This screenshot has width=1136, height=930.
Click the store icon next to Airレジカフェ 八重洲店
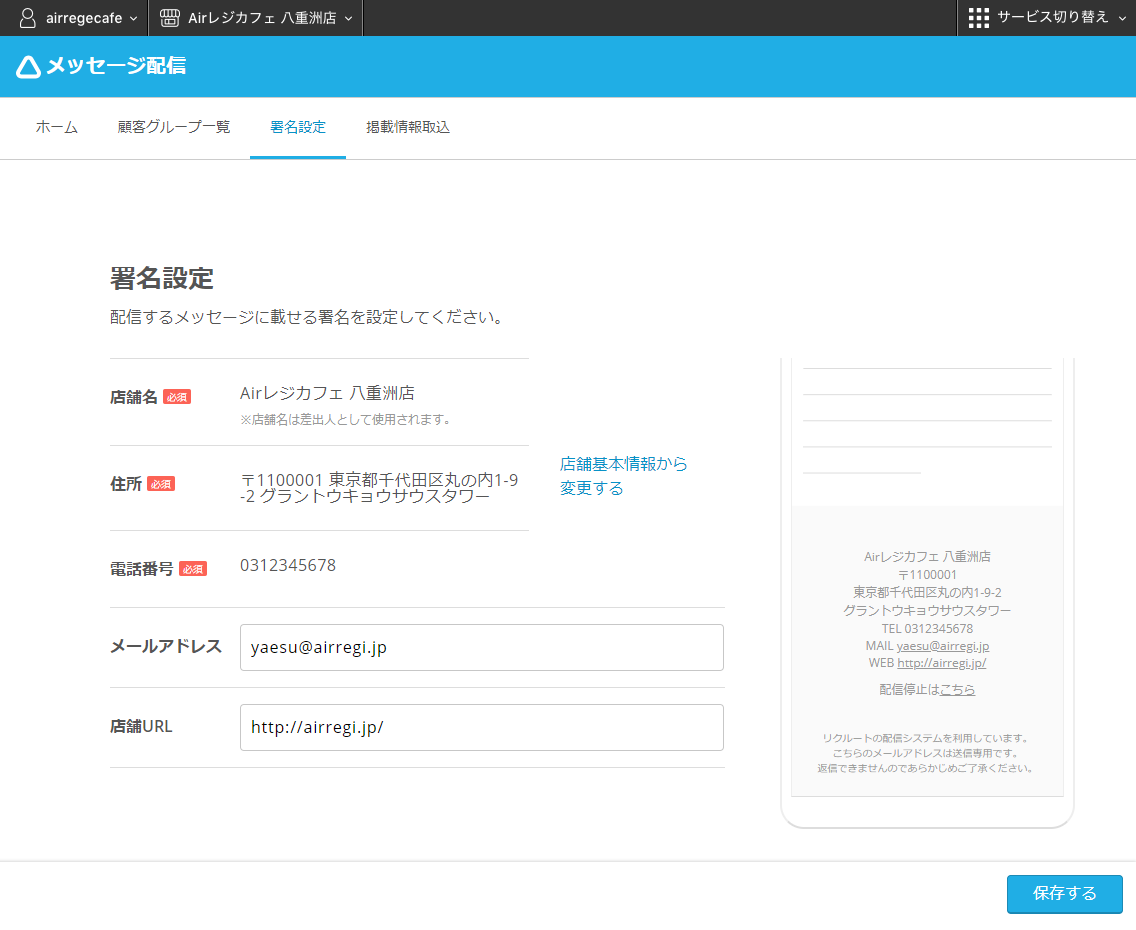coord(170,18)
